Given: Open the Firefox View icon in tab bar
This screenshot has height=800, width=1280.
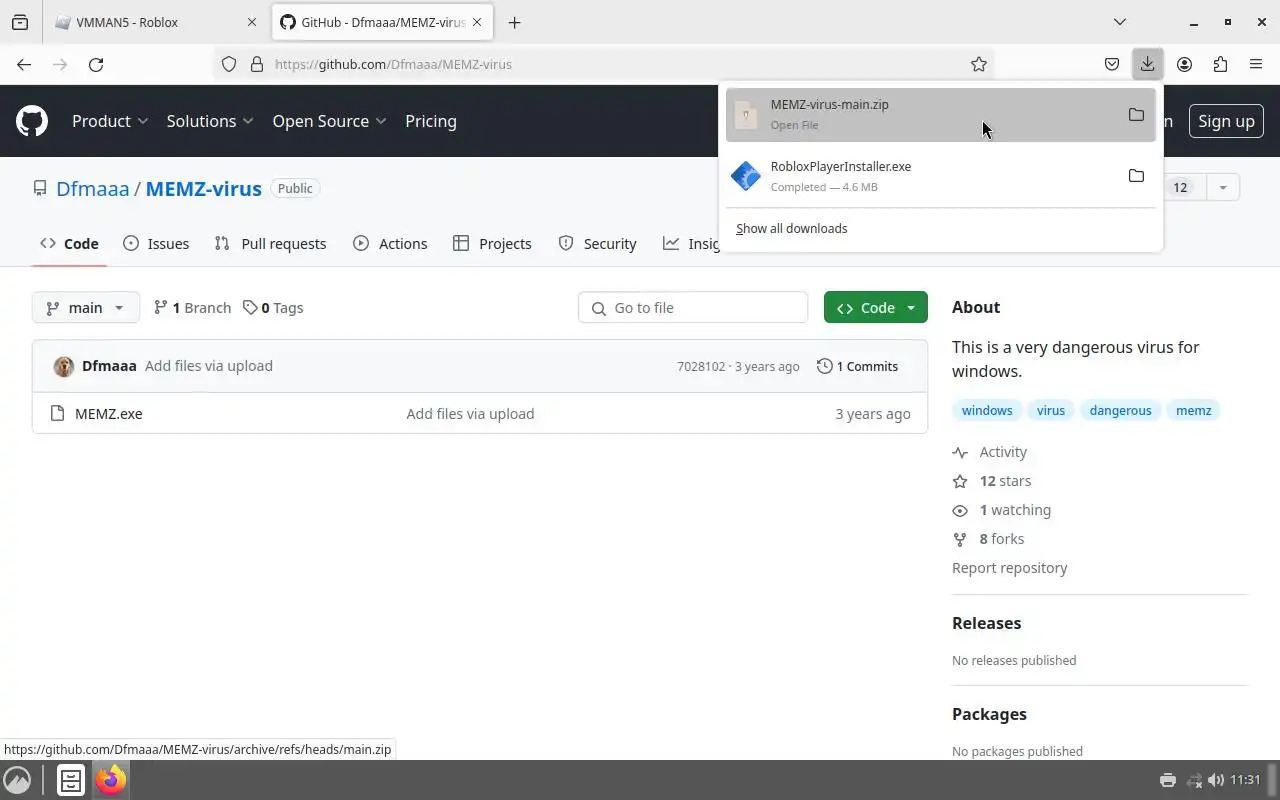Looking at the screenshot, I should point(20,22).
